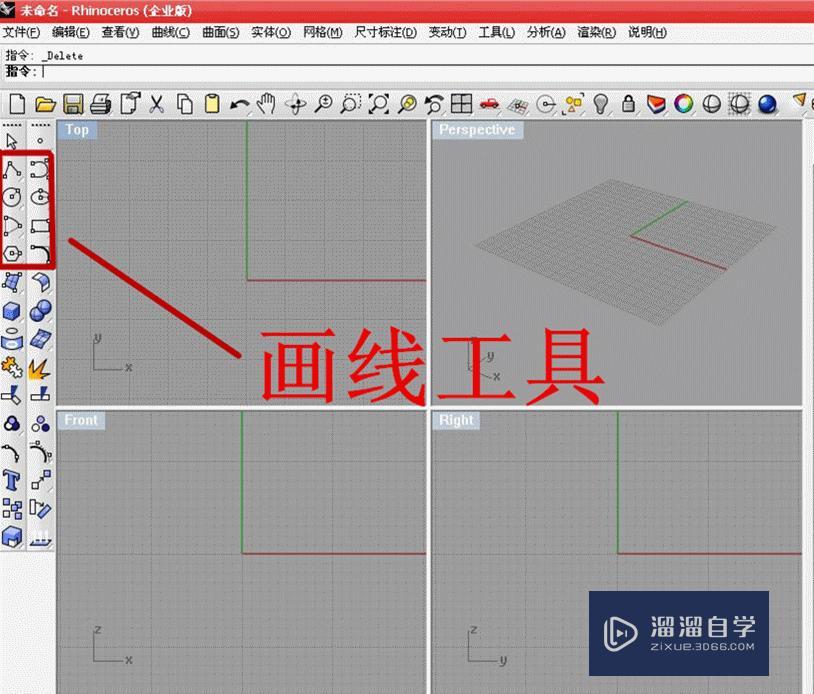Click the Right viewport title
The width and height of the screenshot is (814, 694).
[456, 420]
